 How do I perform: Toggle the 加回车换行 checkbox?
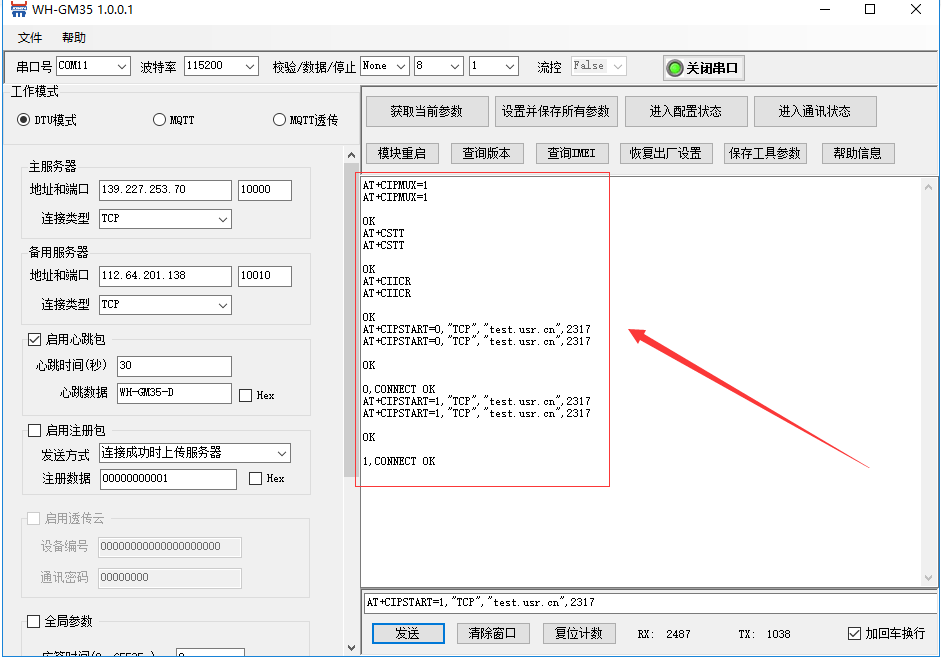click(x=854, y=634)
